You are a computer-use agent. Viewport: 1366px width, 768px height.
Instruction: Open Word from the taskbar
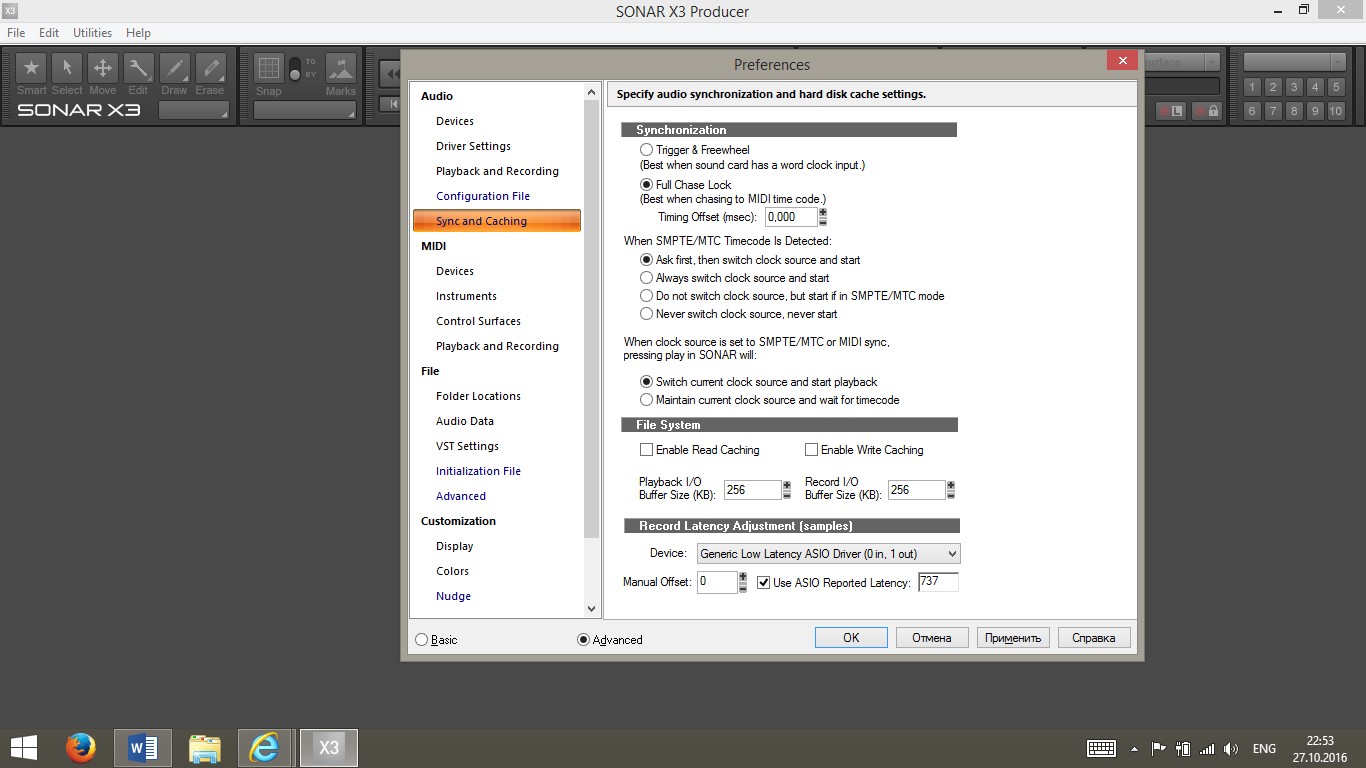click(143, 747)
